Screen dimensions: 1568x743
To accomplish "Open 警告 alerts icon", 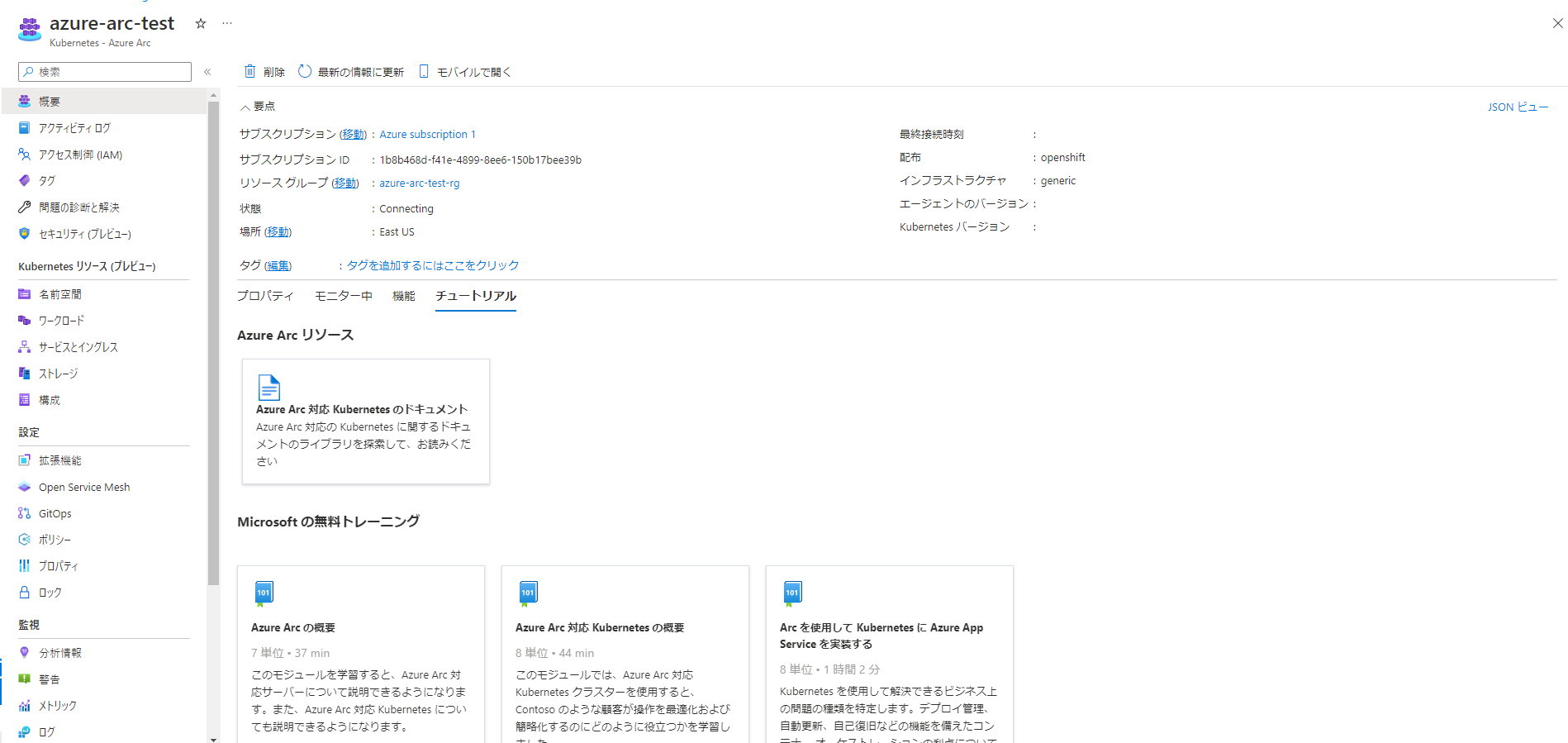I will 25,679.
